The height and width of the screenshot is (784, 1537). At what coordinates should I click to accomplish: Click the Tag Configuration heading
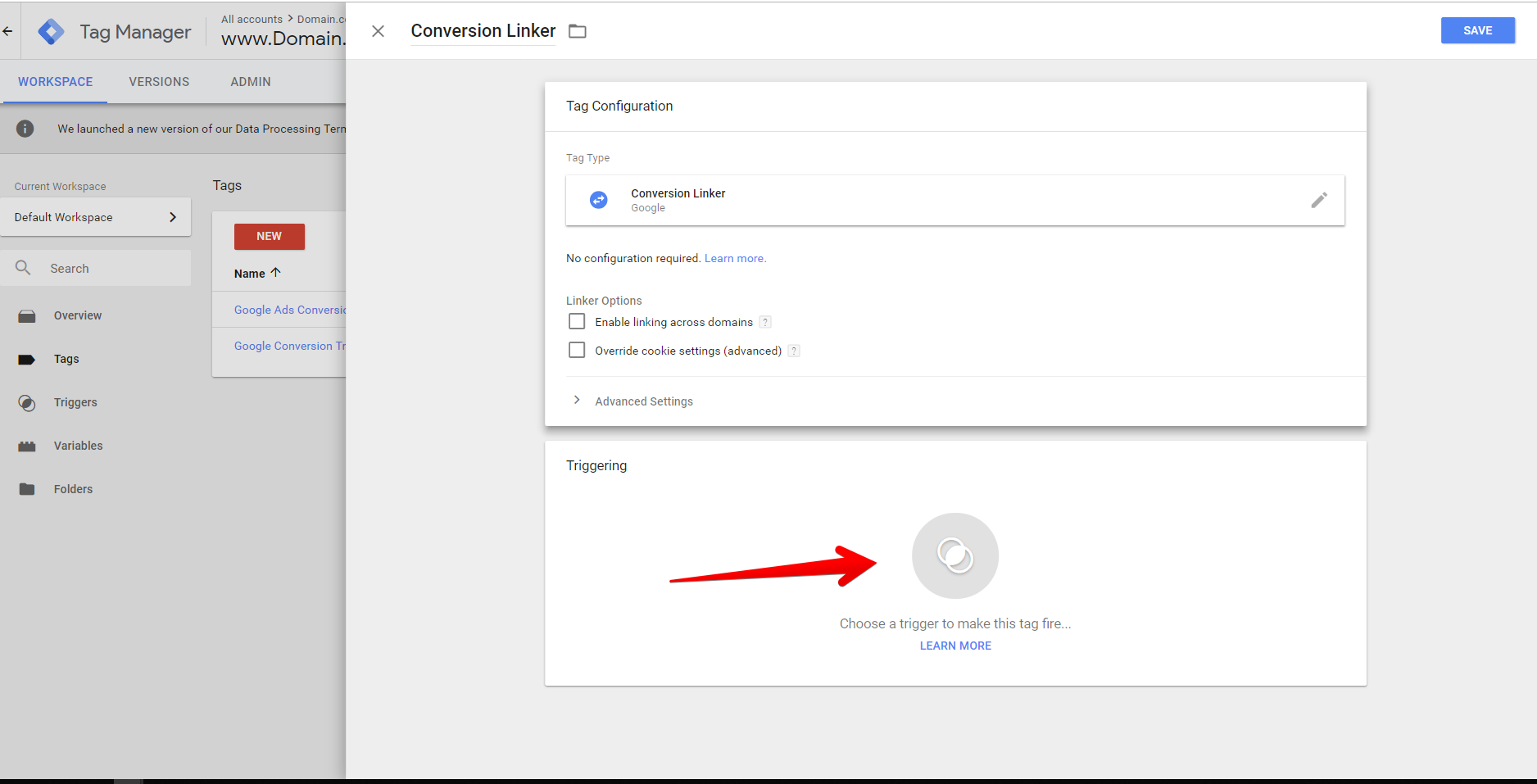pos(619,106)
